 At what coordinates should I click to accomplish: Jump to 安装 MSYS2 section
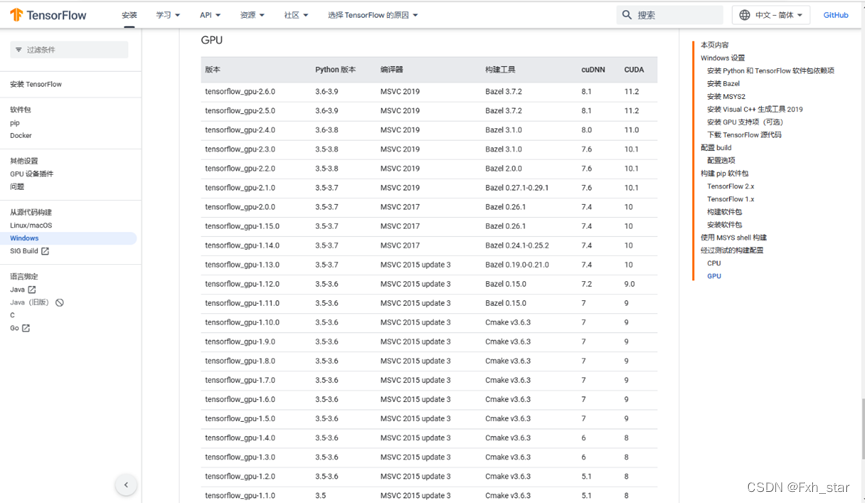(x=726, y=96)
